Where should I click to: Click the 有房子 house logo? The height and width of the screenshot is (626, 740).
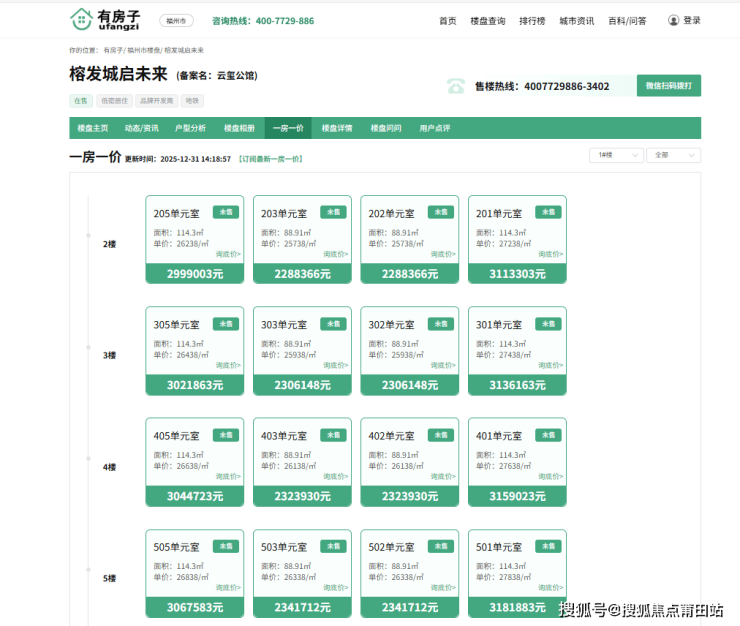click(x=81, y=19)
